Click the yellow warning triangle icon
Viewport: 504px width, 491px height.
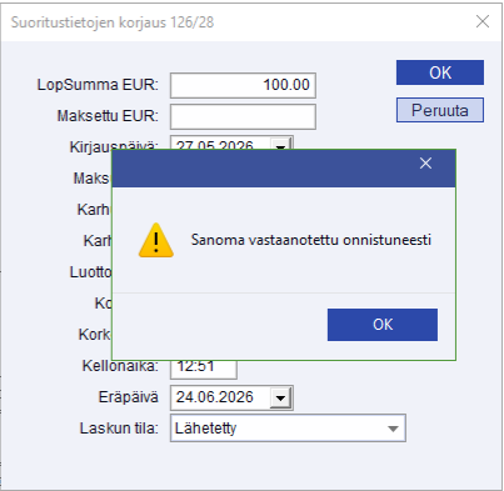156,240
